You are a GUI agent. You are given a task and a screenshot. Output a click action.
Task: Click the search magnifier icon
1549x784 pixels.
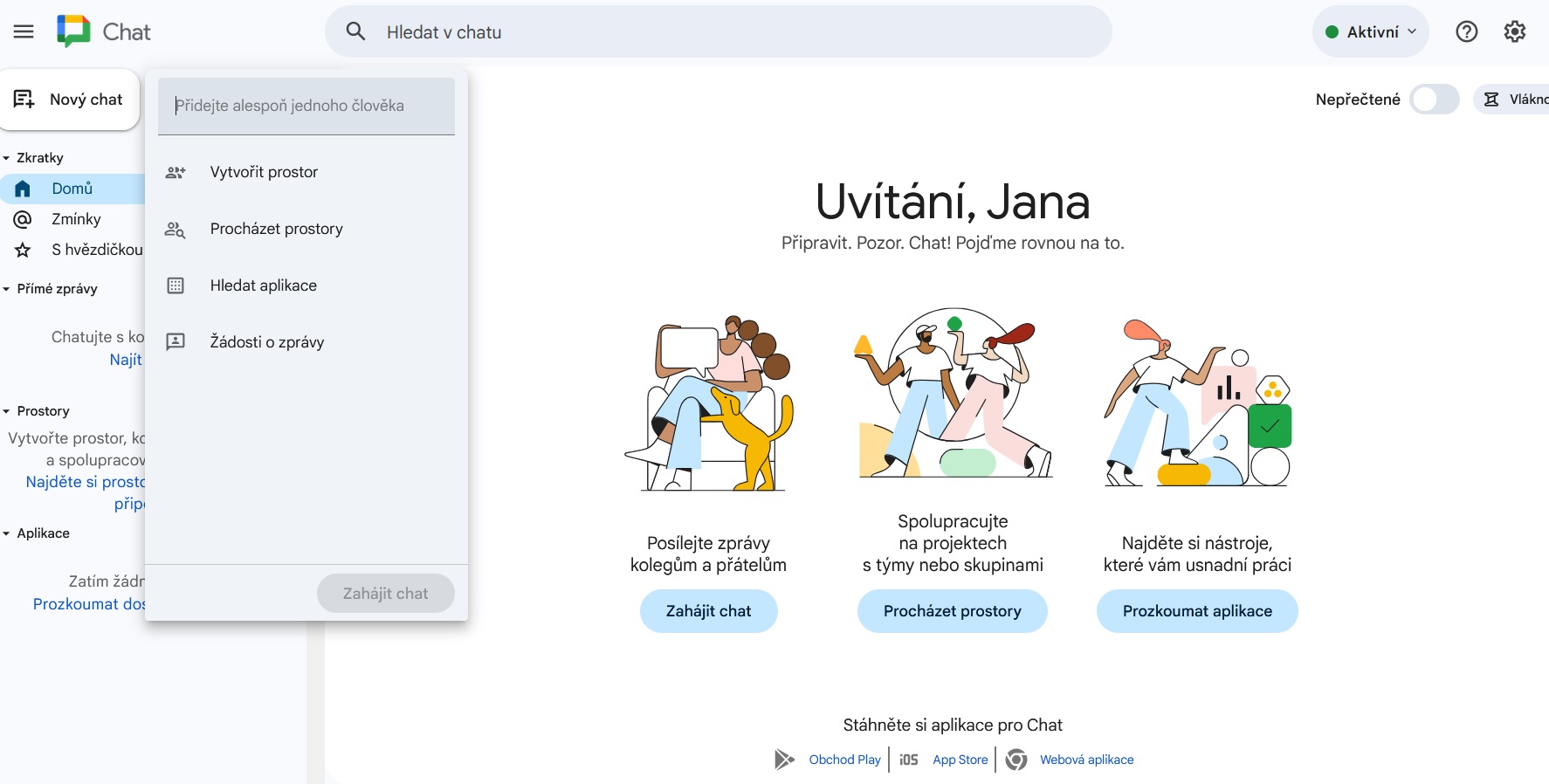(x=355, y=32)
